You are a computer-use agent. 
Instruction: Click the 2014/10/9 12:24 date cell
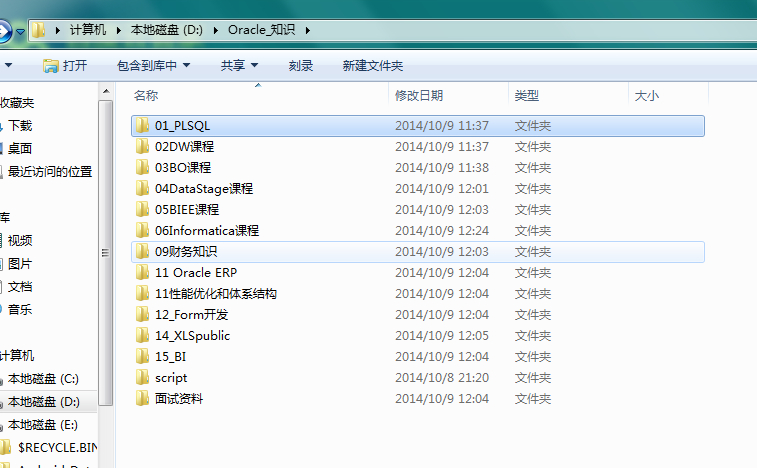coord(442,230)
